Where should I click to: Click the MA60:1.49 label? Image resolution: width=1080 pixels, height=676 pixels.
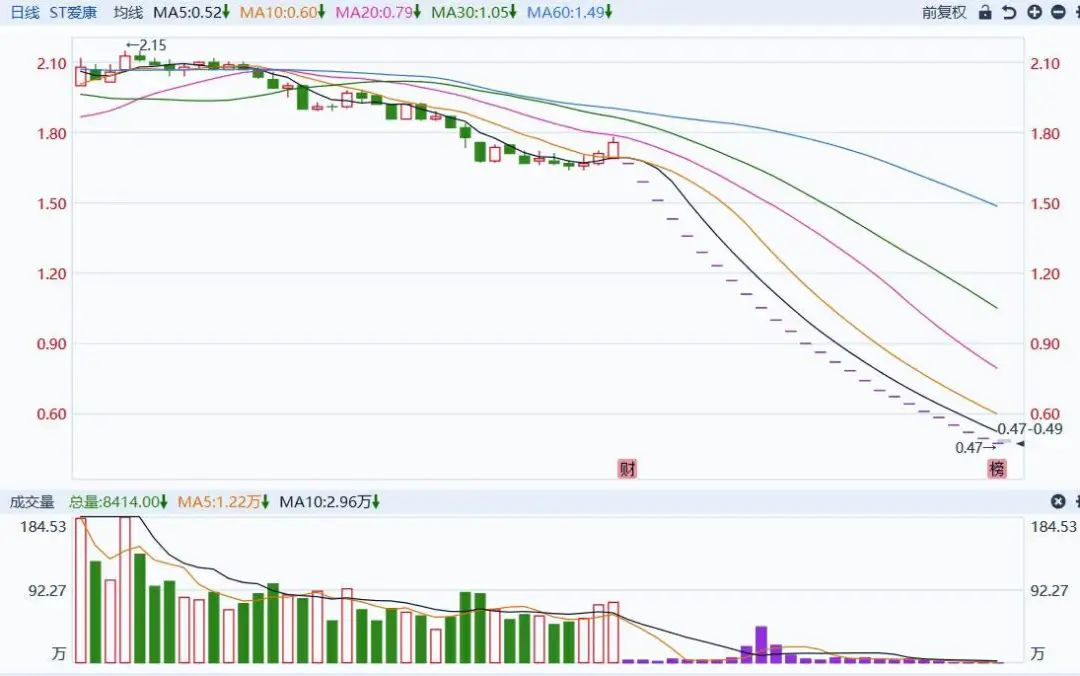tap(569, 12)
